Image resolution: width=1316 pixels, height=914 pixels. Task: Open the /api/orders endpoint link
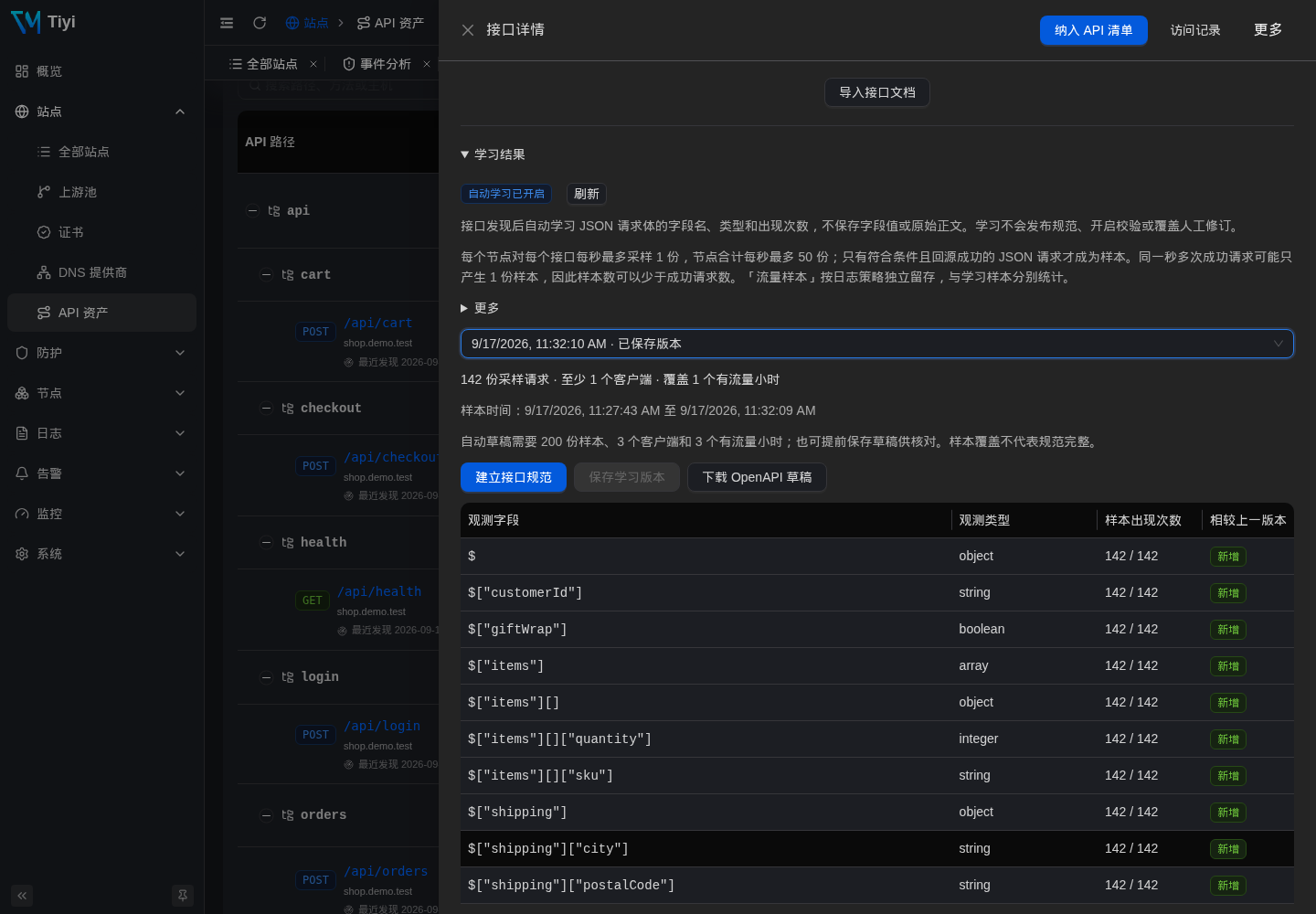point(386,871)
